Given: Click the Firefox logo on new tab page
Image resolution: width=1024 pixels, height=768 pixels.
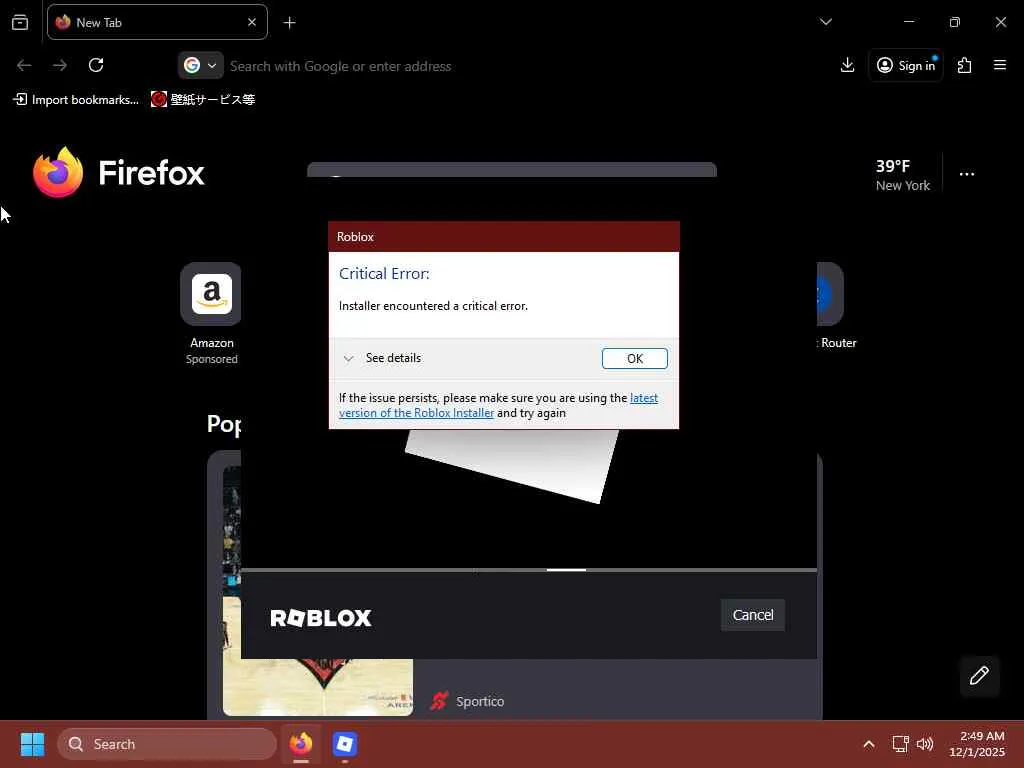Looking at the screenshot, I should [x=118, y=172].
